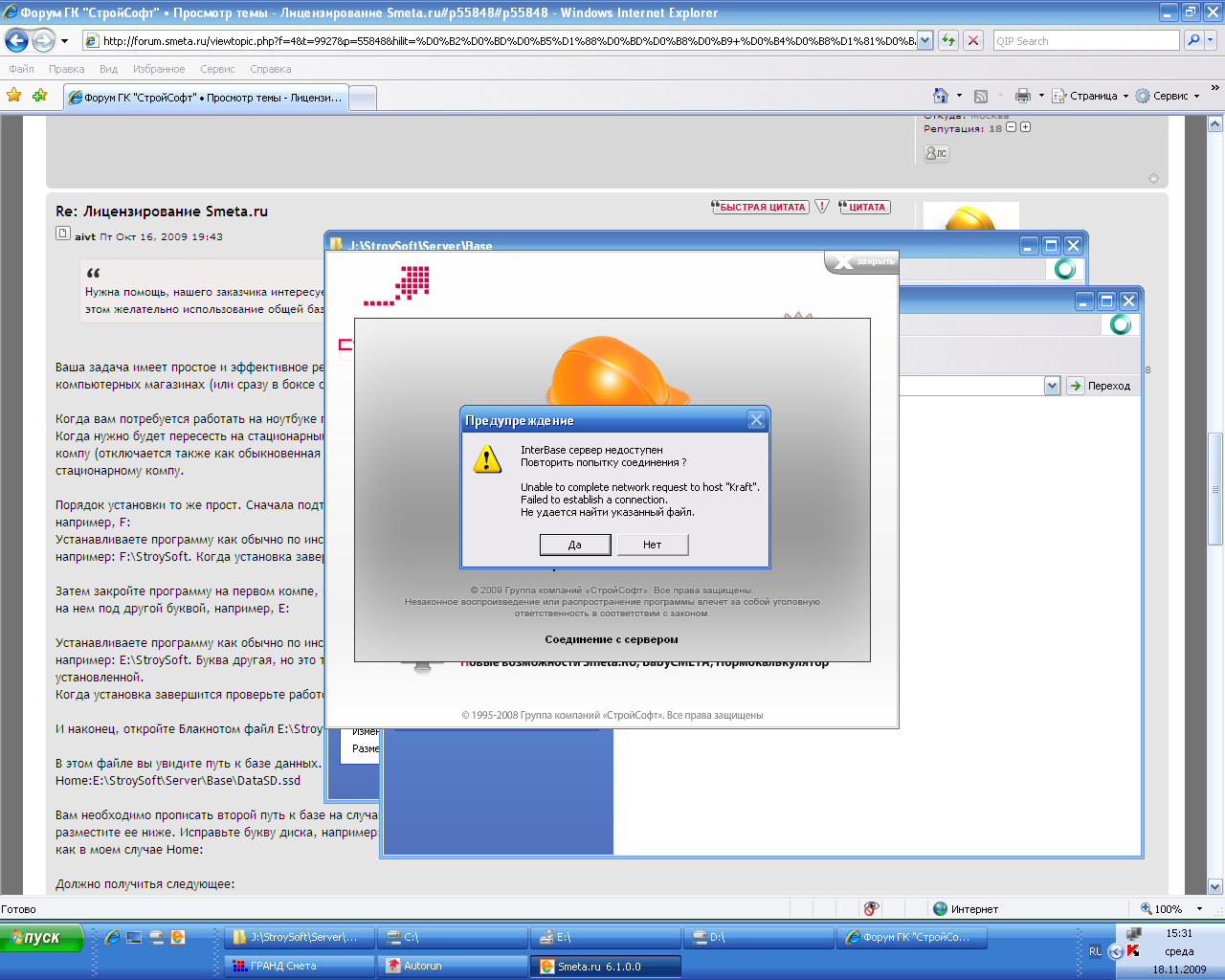The width and height of the screenshot is (1225, 980).
Task: Open the "Сервис" menu in the menu bar
Action: point(217,69)
